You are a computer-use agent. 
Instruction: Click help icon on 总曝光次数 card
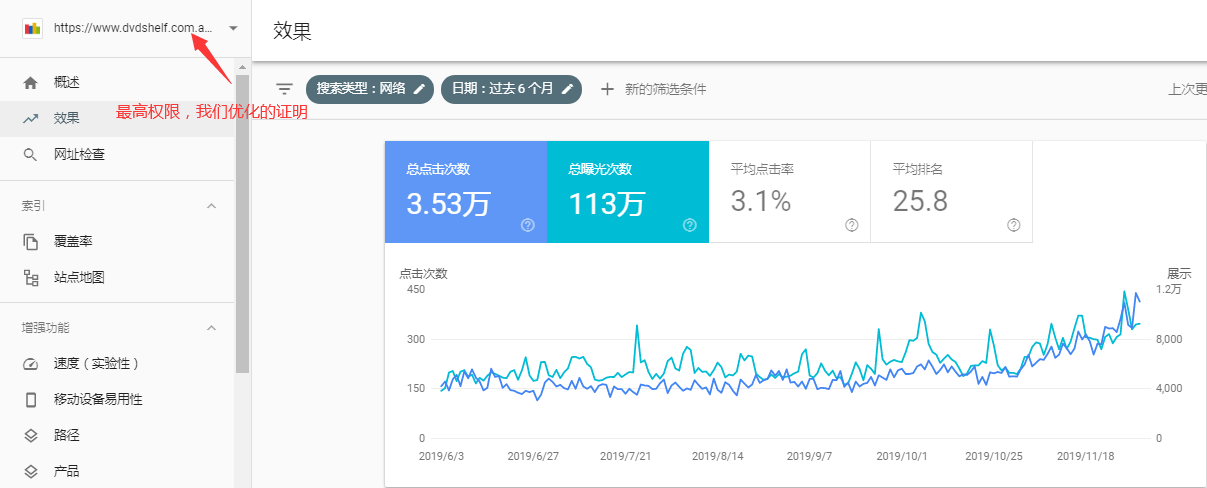click(690, 225)
